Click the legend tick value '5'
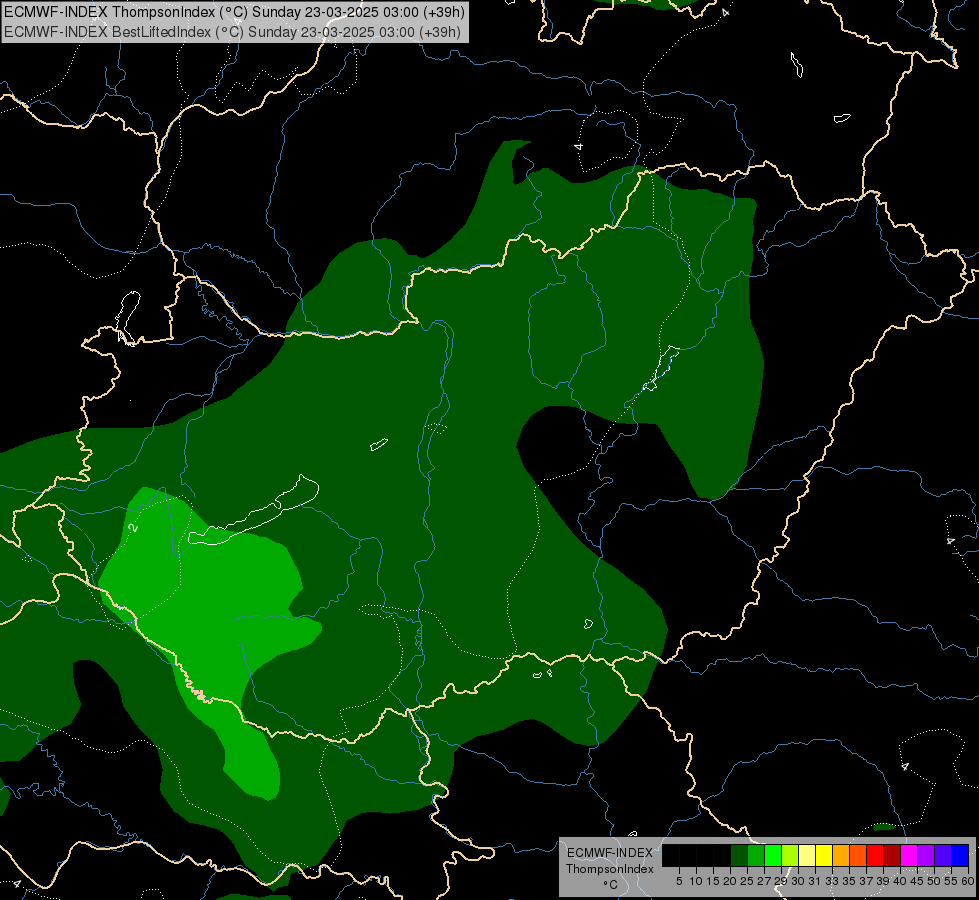 [679, 881]
